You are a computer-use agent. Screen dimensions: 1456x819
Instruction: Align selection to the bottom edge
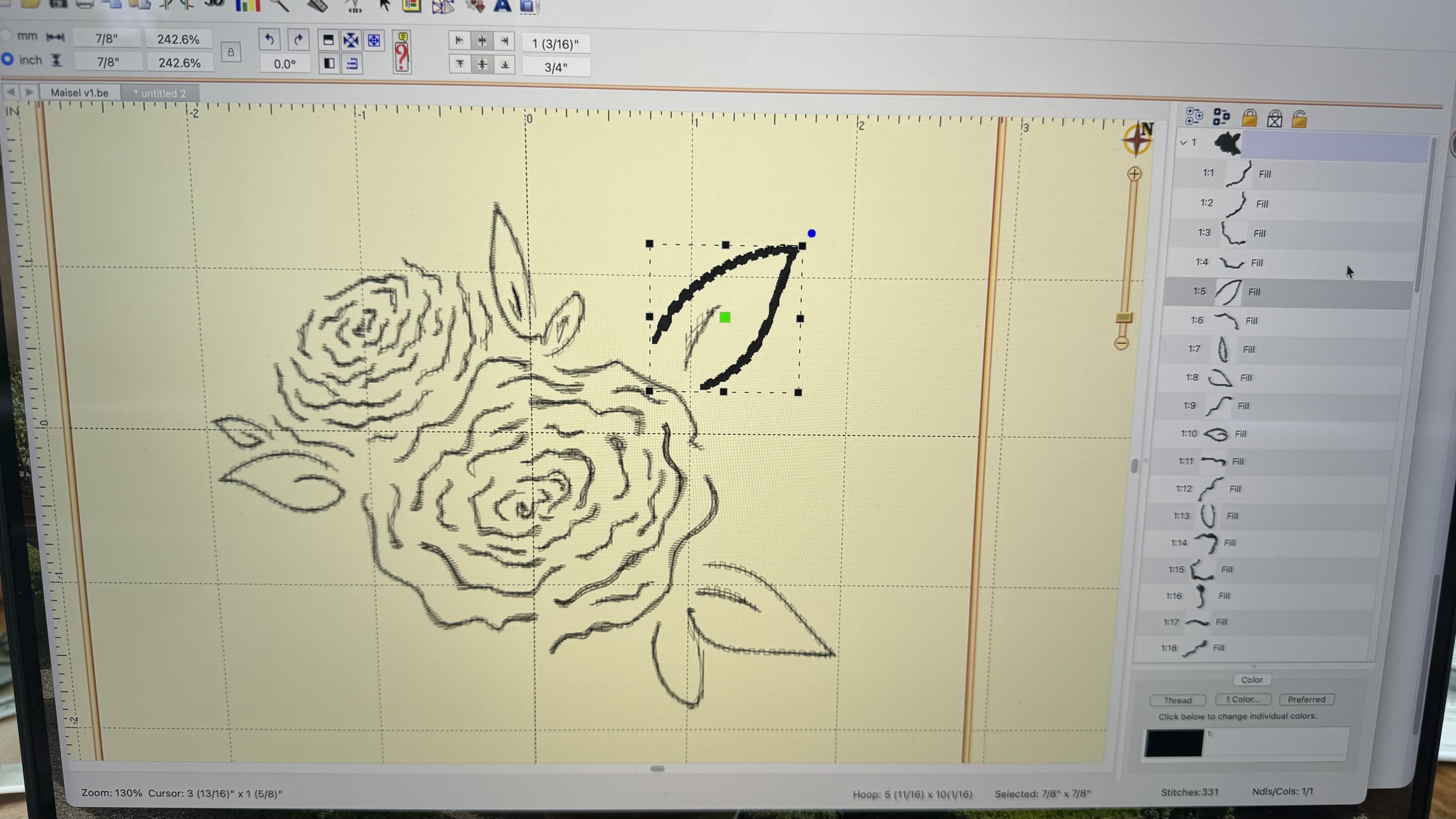coord(505,64)
